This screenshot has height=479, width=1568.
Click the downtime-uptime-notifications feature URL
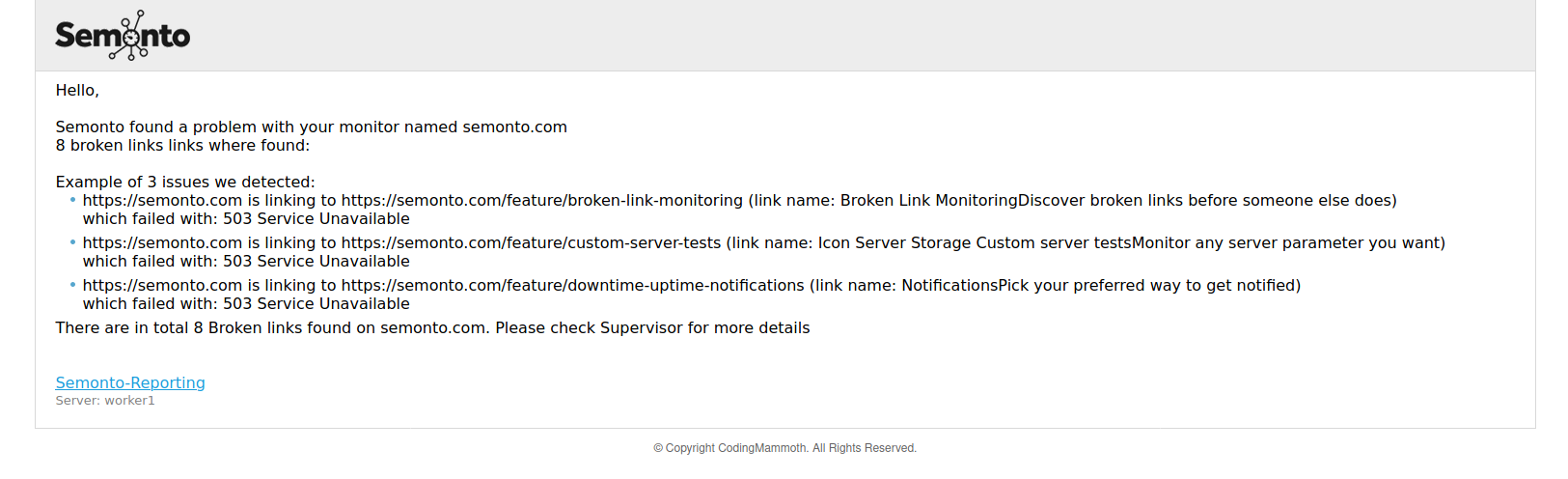coord(572,286)
